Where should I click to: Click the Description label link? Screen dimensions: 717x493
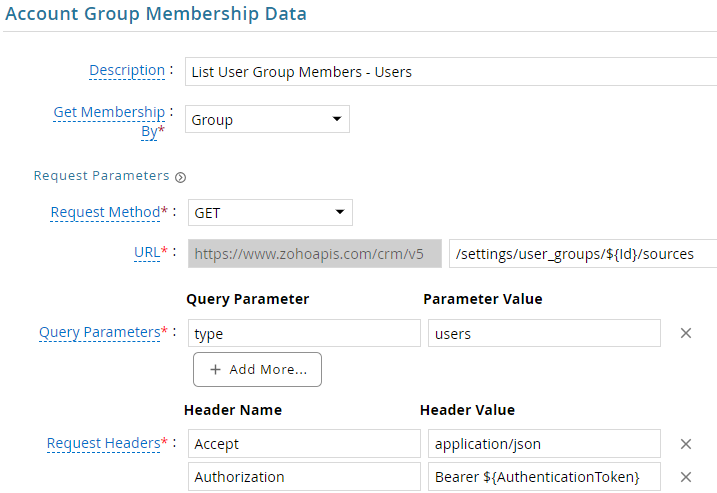point(127,70)
